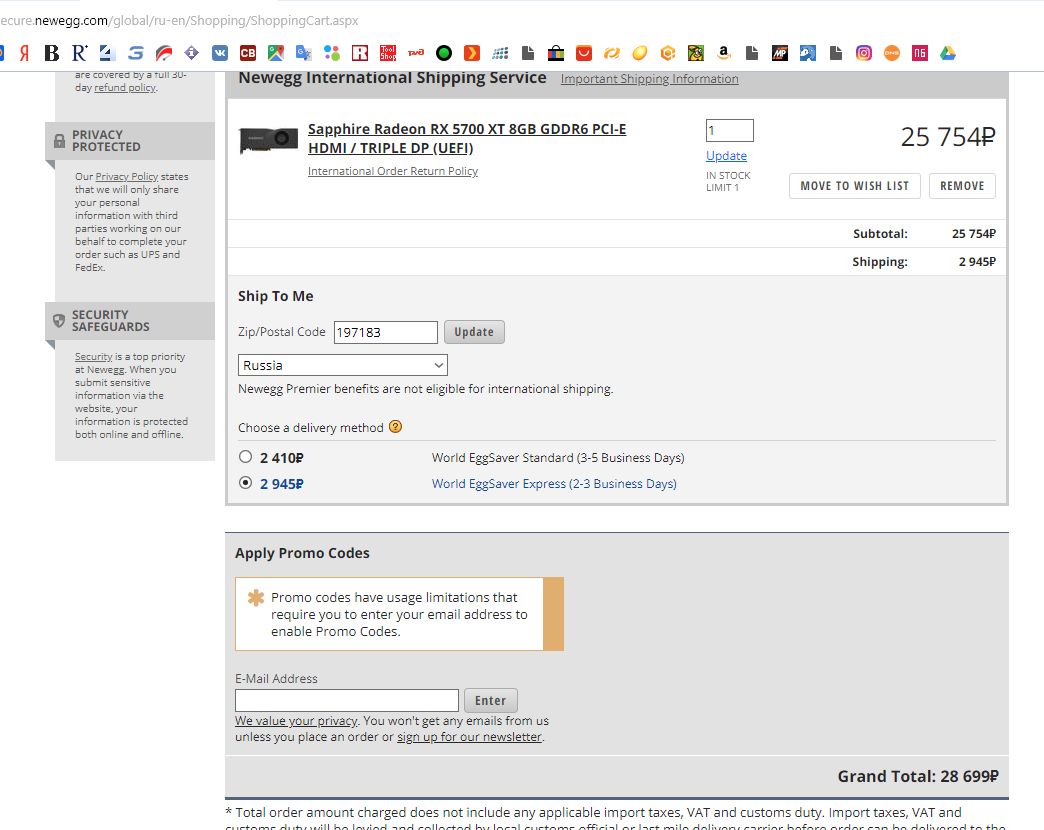
Task: Open International Order Return Policy link
Action: [393, 171]
